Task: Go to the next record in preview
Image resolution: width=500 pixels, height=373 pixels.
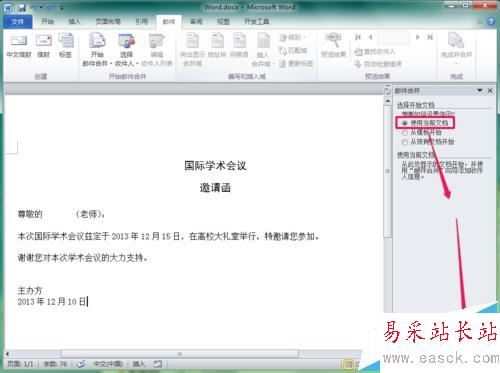Action: coord(417,37)
